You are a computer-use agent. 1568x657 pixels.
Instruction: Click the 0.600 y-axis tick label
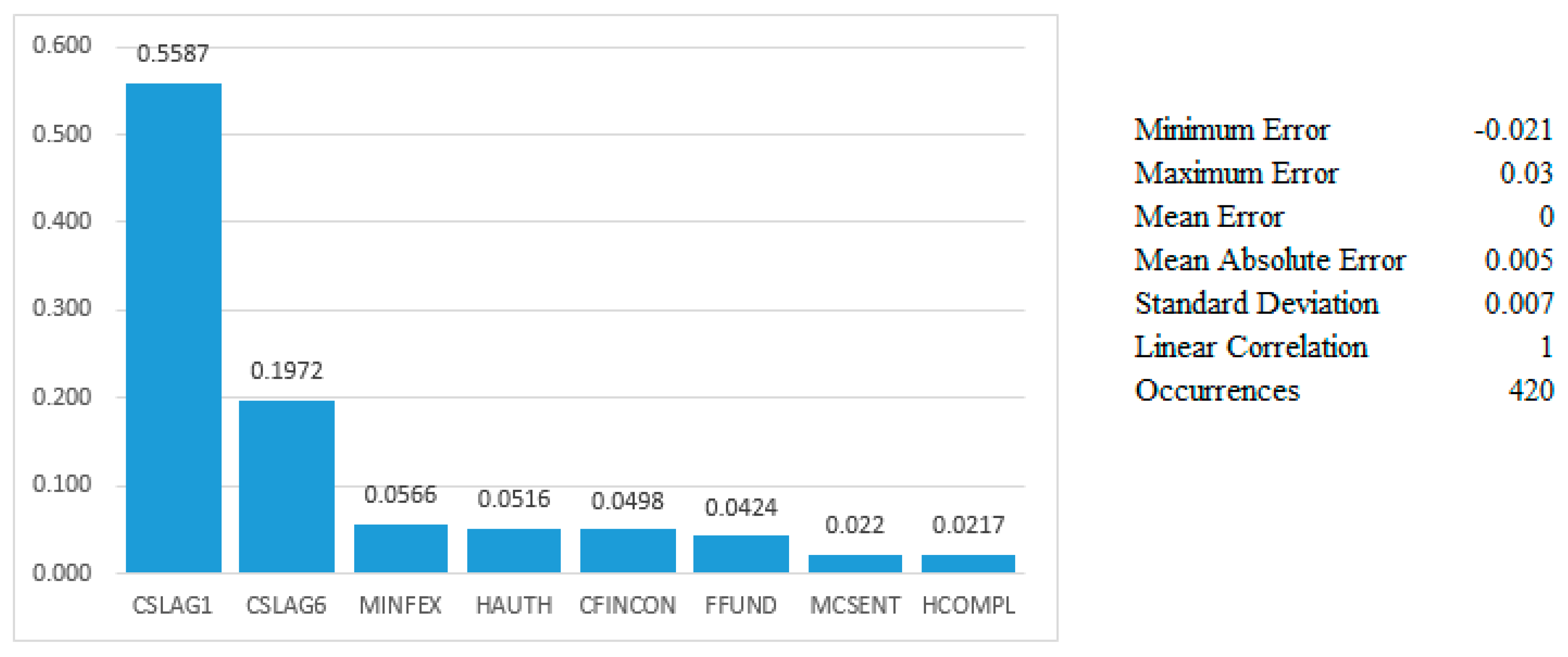tap(62, 45)
